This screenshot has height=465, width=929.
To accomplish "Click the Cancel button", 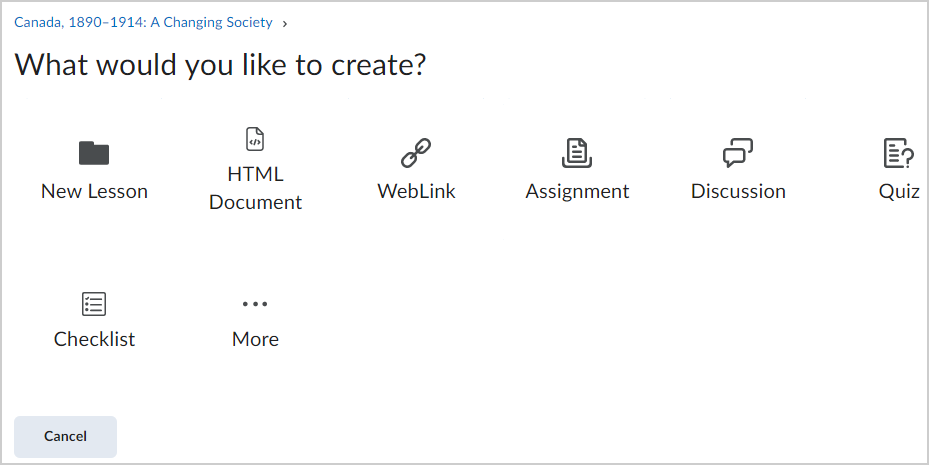I will tap(65, 437).
